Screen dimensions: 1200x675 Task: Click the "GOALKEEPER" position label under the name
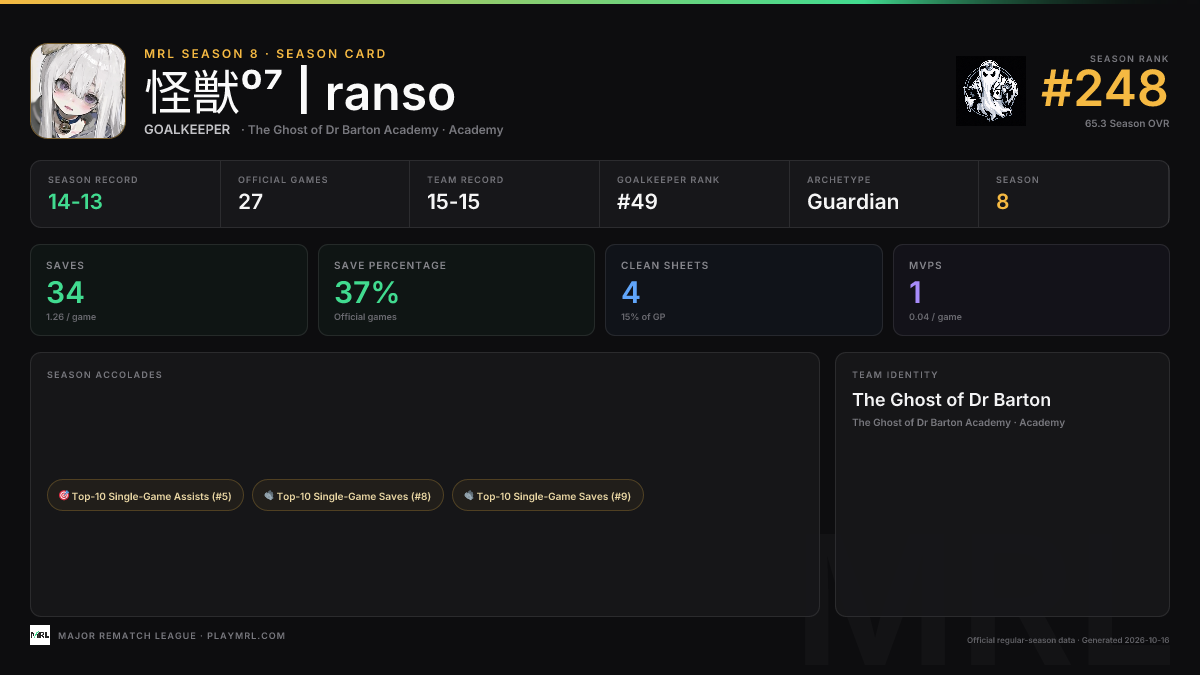pyautogui.click(x=187, y=130)
